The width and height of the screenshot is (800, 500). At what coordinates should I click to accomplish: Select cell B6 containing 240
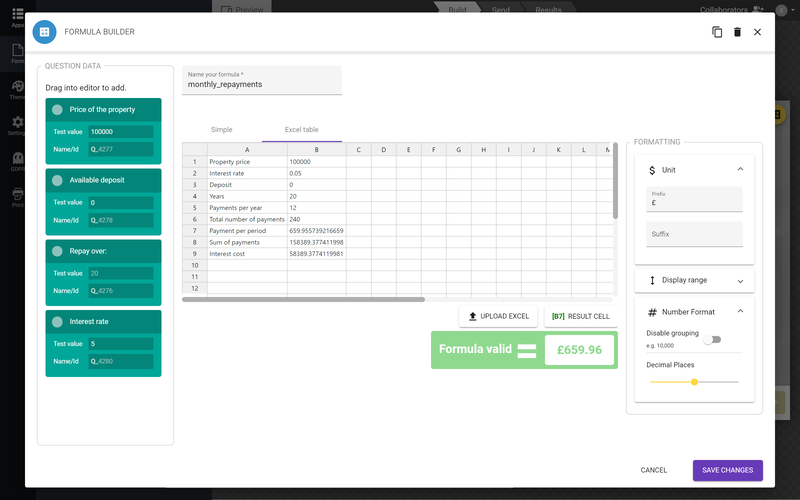pyautogui.click(x=317, y=219)
